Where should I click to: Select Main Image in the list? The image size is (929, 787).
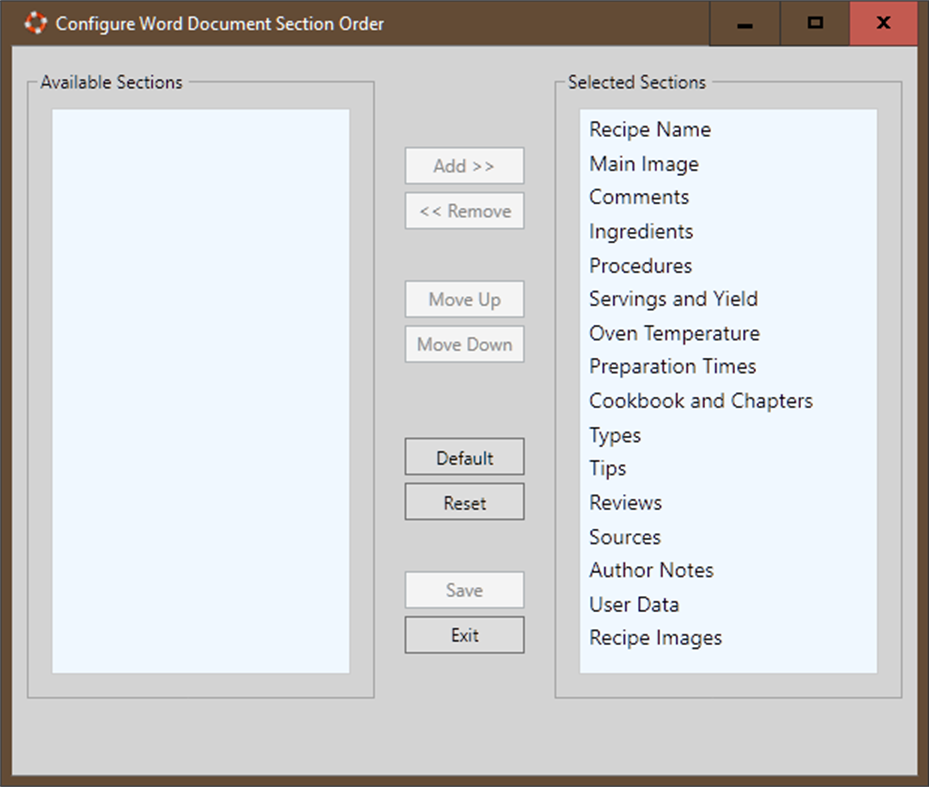[x=644, y=163]
